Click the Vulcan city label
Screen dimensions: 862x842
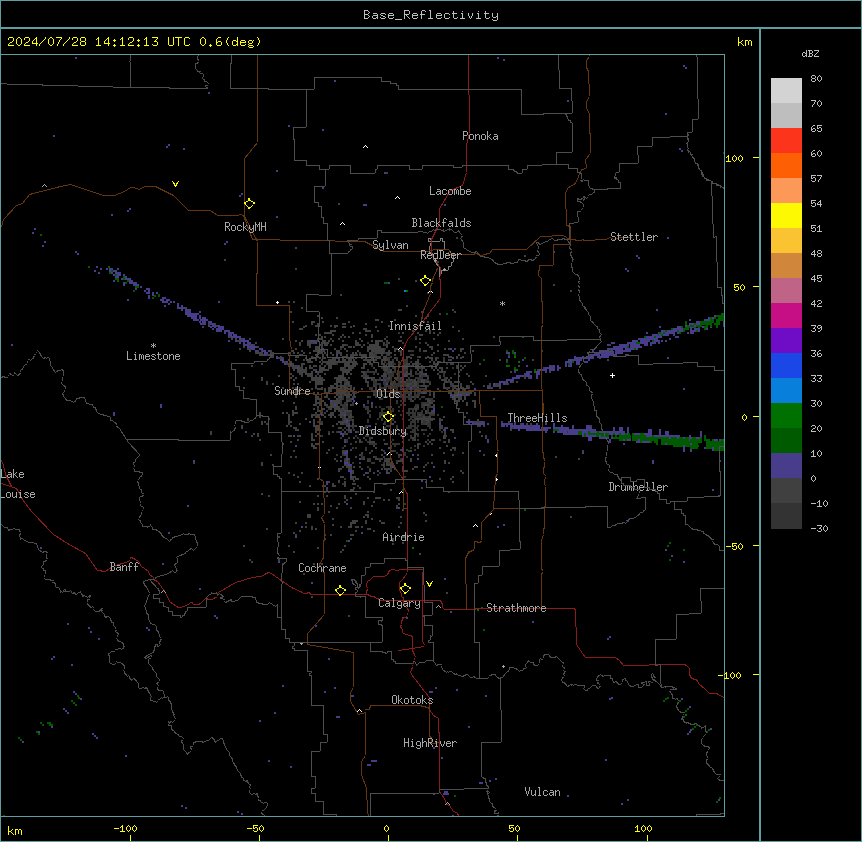coord(543,792)
